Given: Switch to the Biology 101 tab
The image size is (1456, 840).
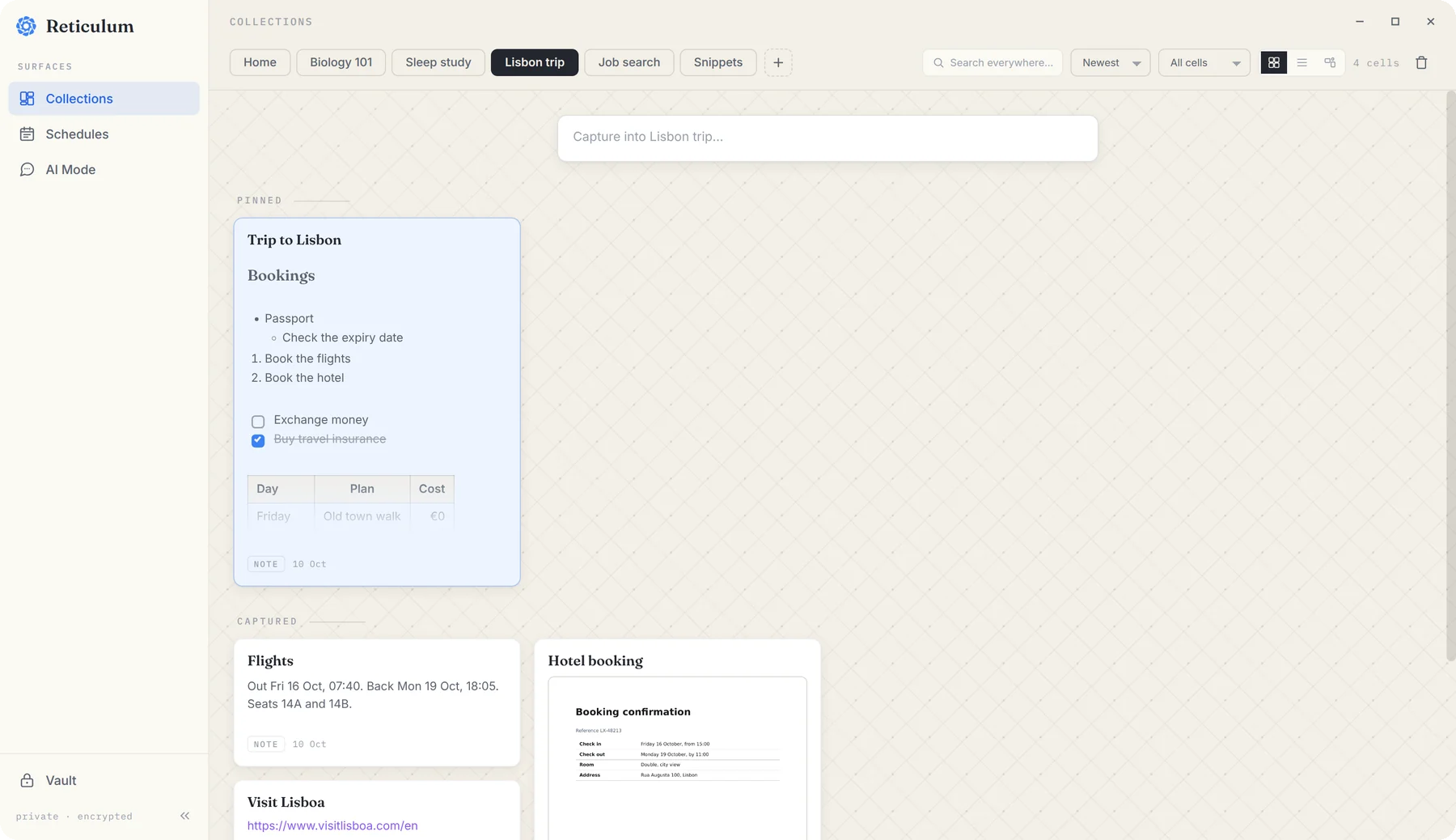Looking at the screenshot, I should coord(341,62).
